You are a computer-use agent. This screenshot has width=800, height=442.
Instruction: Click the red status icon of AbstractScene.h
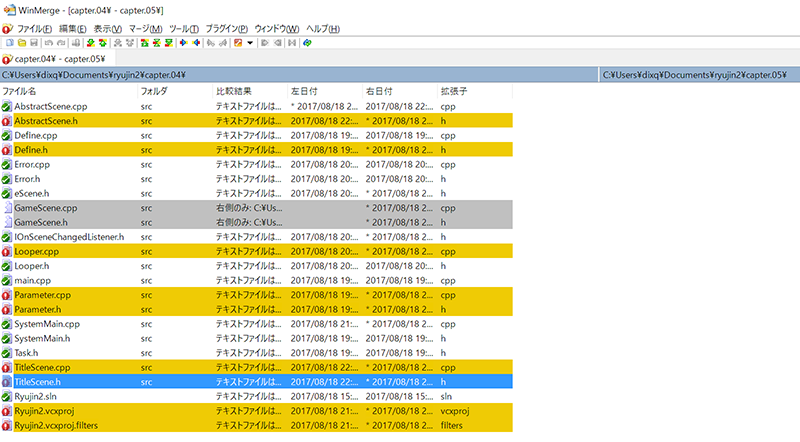click(x=6, y=121)
